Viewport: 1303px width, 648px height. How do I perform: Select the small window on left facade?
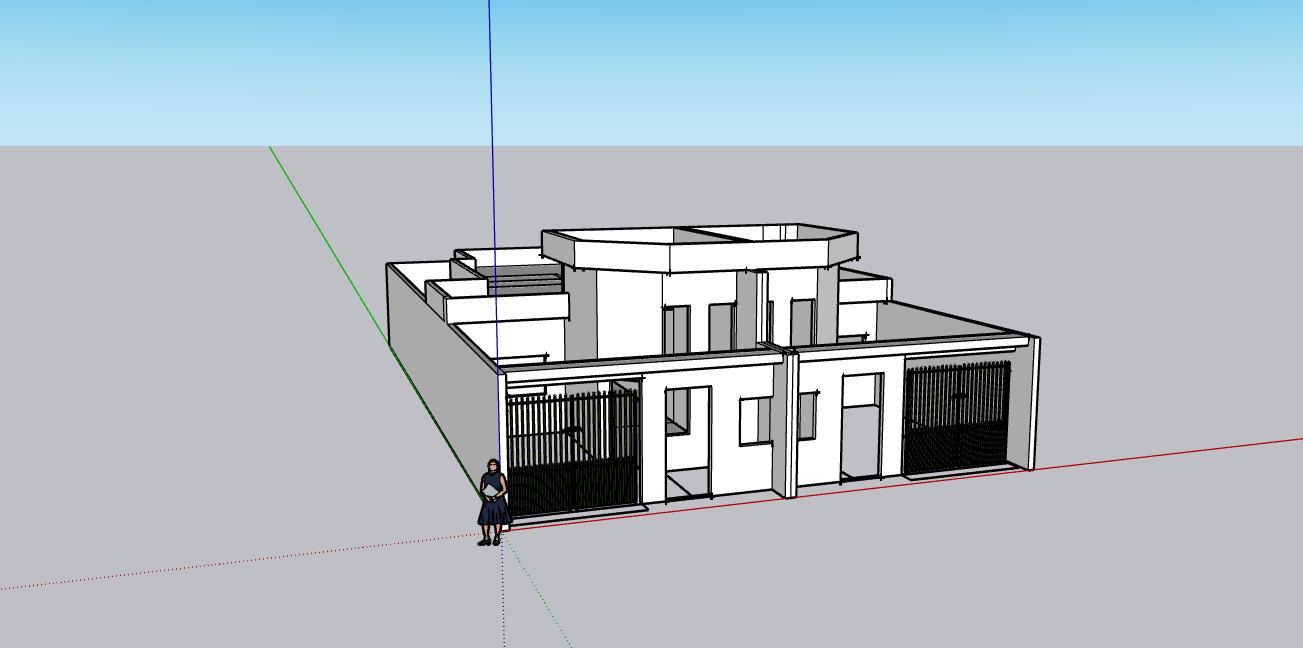pos(755,421)
